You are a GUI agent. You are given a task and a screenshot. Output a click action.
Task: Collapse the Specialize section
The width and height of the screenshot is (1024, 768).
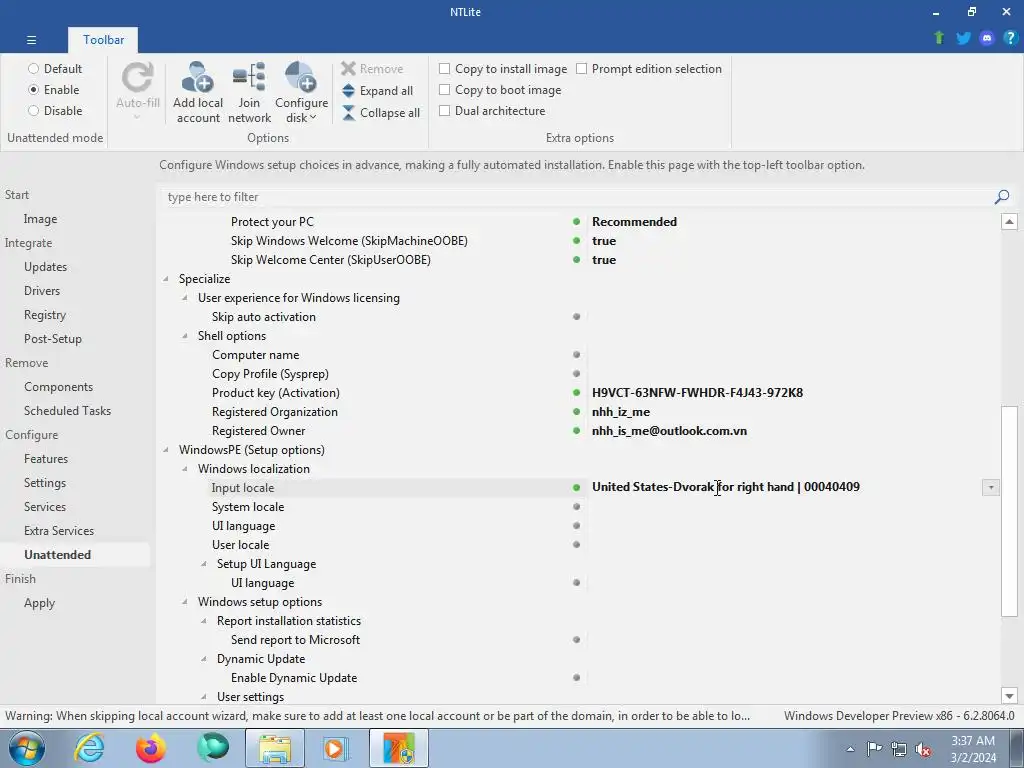click(166, 279)
